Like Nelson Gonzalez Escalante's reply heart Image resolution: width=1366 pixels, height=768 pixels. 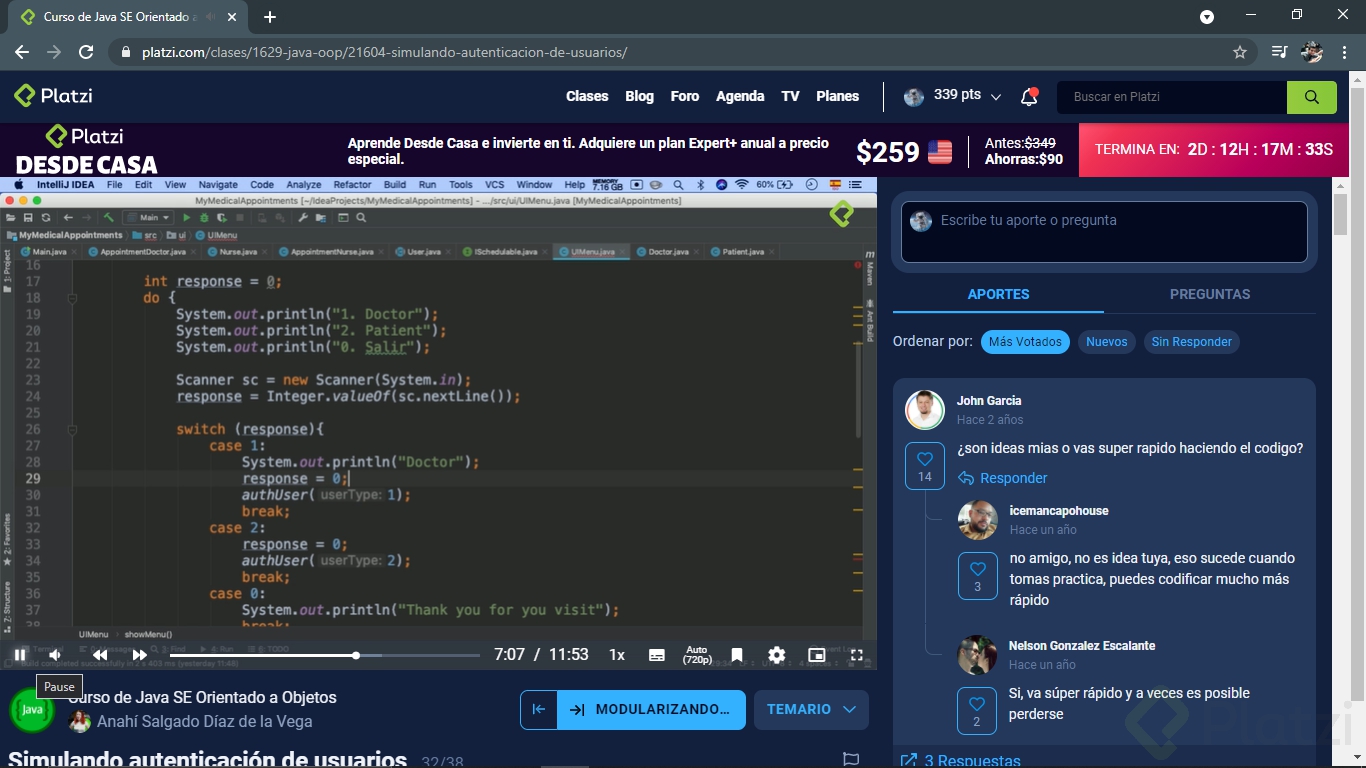[977, 711]
